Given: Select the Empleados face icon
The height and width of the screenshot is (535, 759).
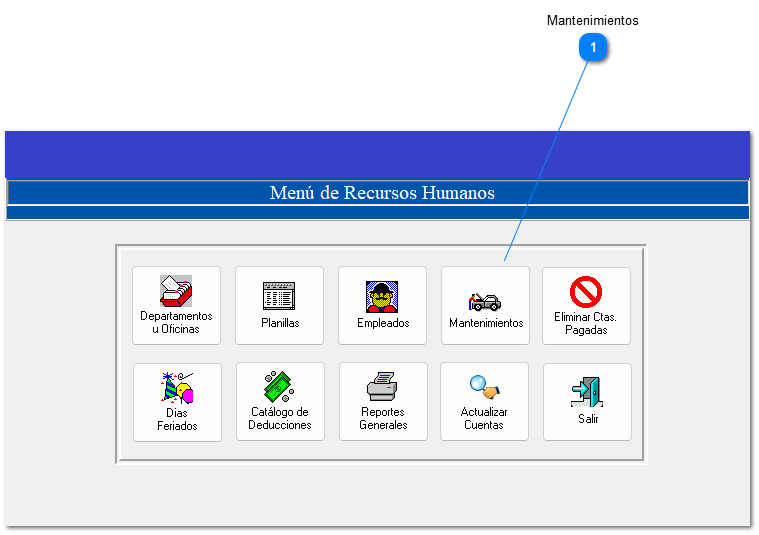Looking at the screenshot, I should [382, 296].
